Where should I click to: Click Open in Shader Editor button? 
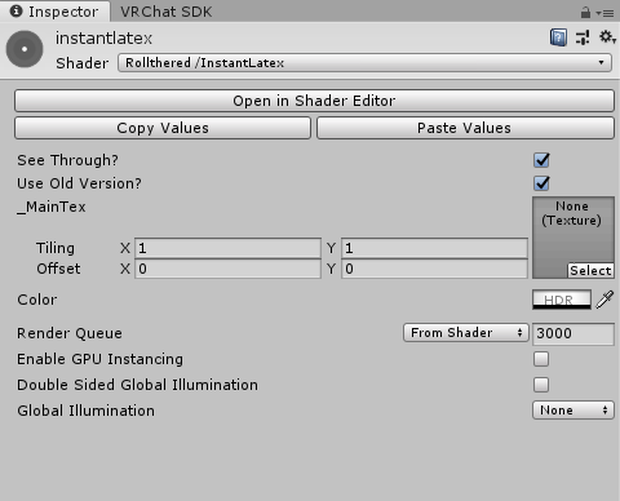pos(314,101)
